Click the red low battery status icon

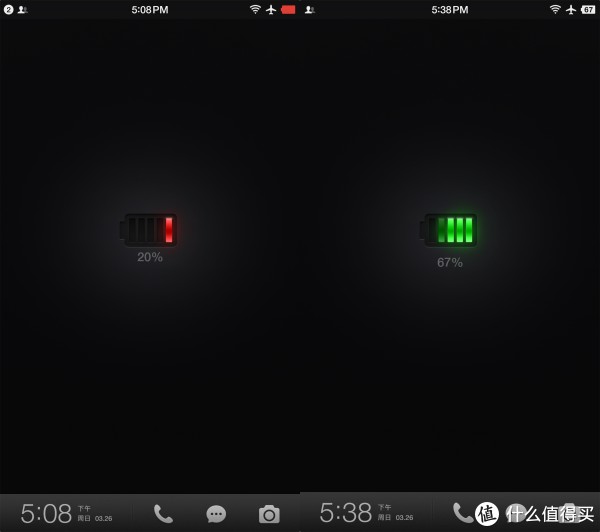[288, 10]
